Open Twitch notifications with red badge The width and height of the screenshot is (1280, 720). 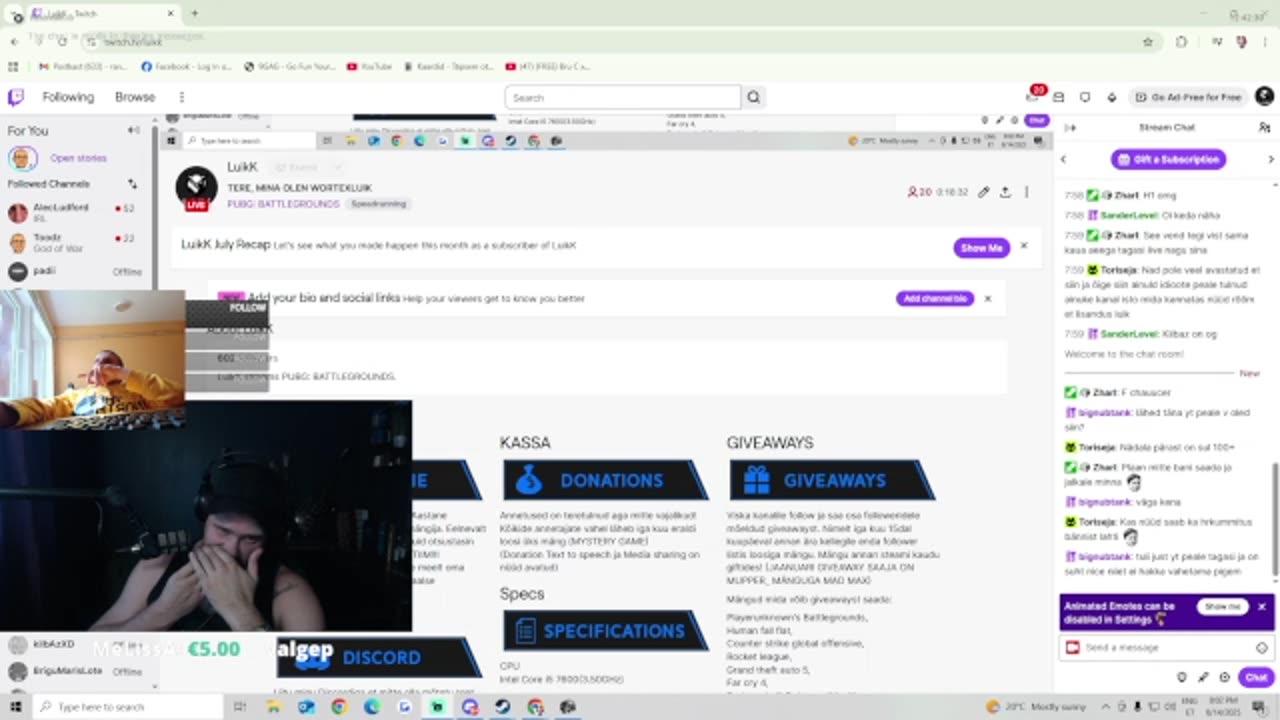tap(1033, 96)
